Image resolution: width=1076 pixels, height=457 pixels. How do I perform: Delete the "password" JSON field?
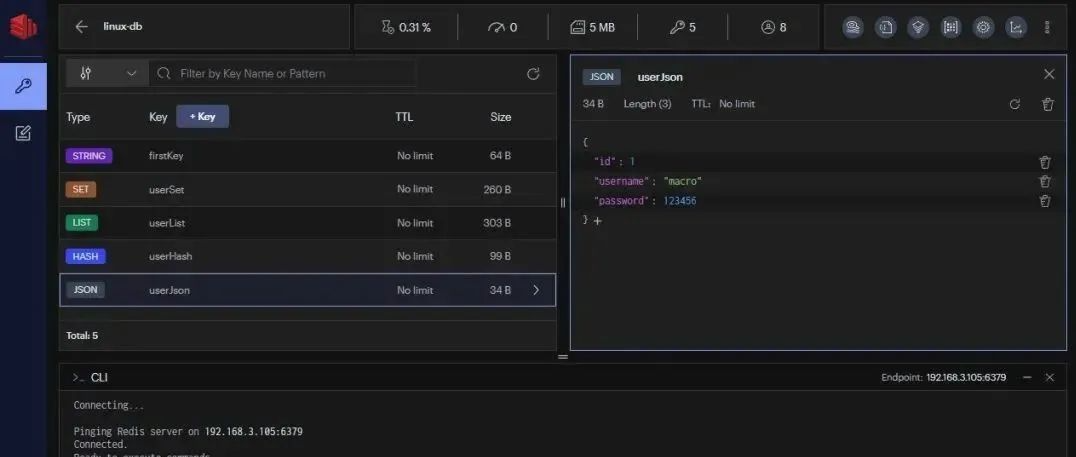point(1044,201)
